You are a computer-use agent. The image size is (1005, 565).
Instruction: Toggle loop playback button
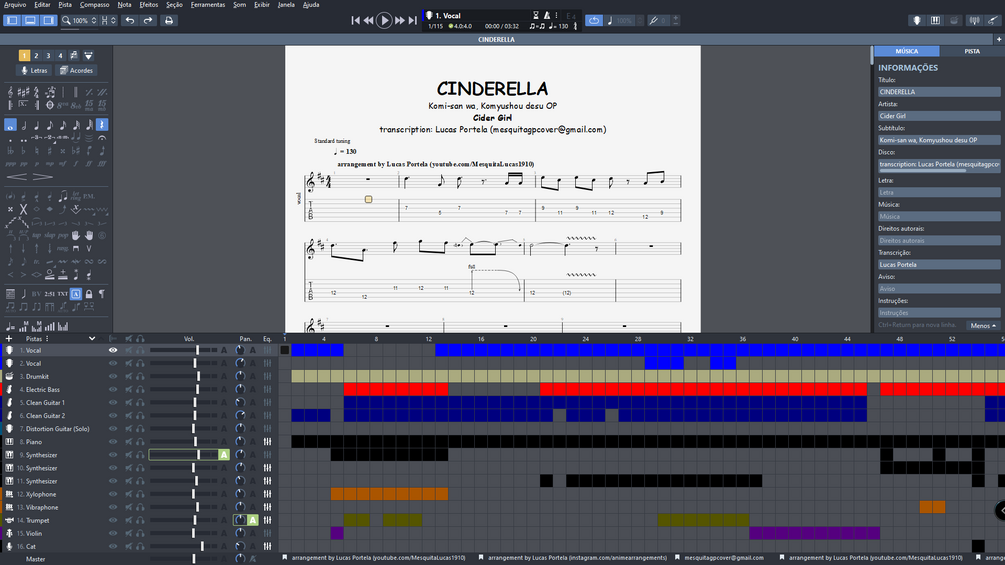pyautogui.click(x=594, y=20)
